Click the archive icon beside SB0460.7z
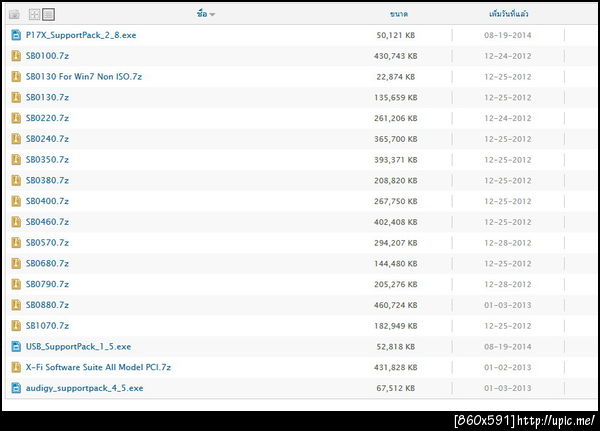600x431 pixels. (x=16, y=222)
